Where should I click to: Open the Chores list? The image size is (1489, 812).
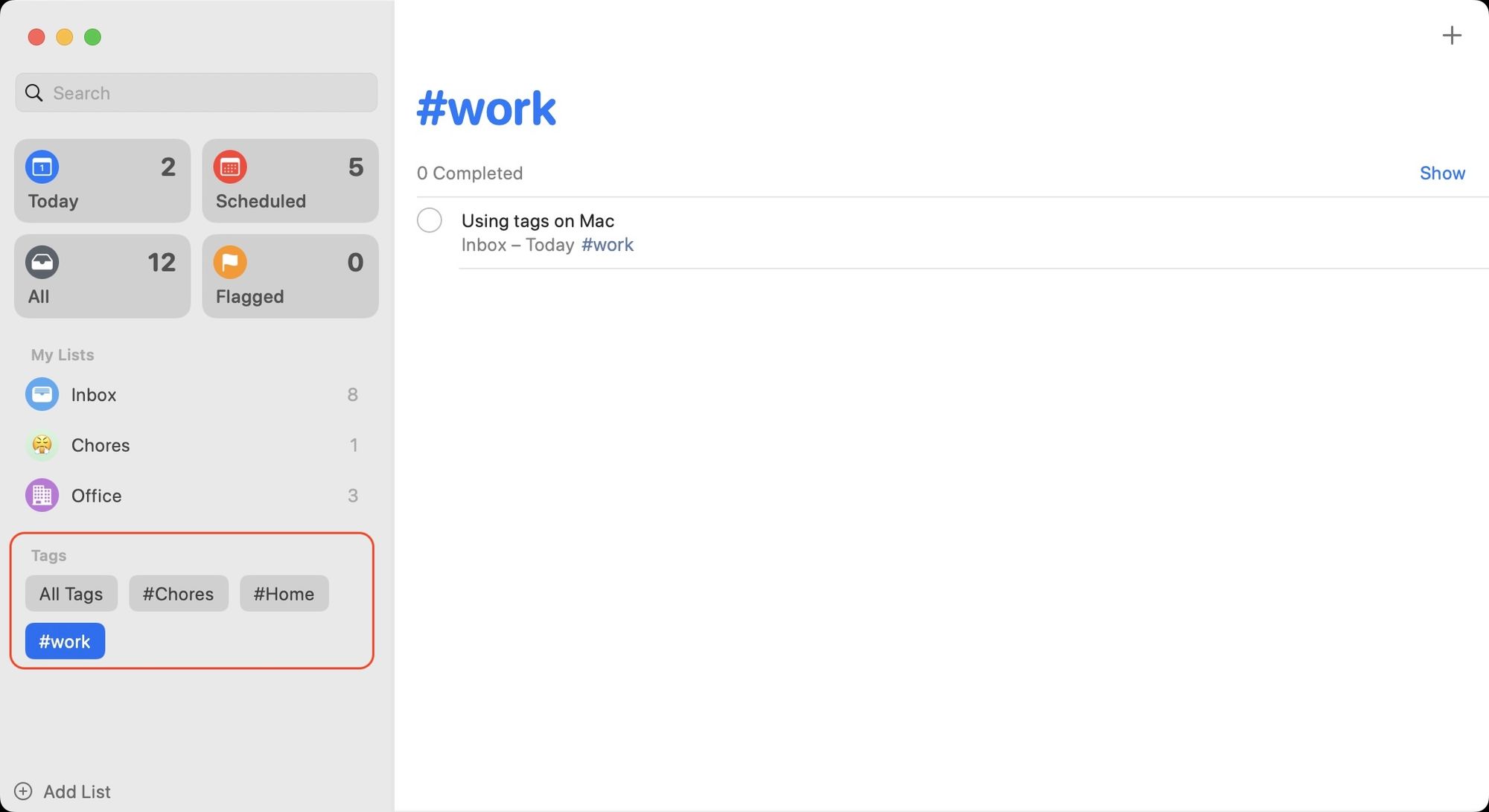[100, 445]
